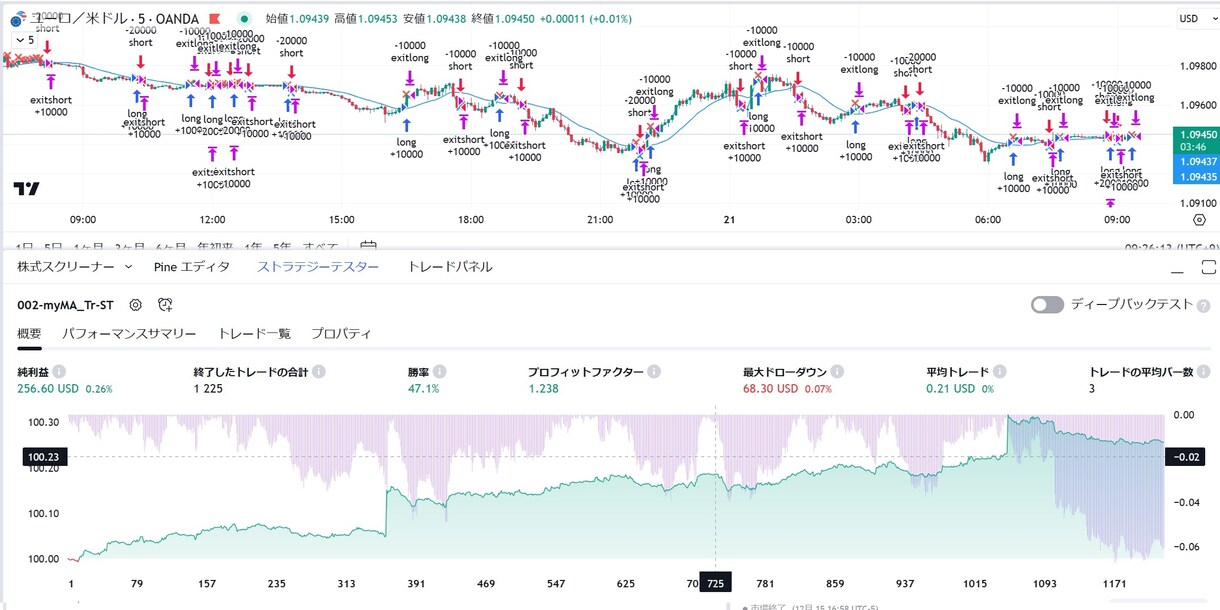Open settings gear for 002-myMA_Tr-ST strategy
The width and height of the screenshot is (1220, 610).
[136, 305]
